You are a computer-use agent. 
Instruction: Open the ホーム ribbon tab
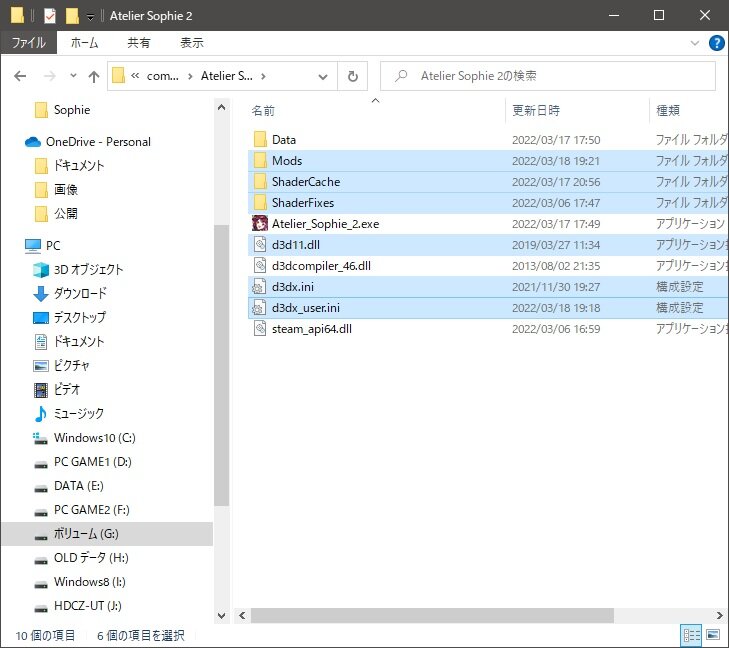point(84,43)
